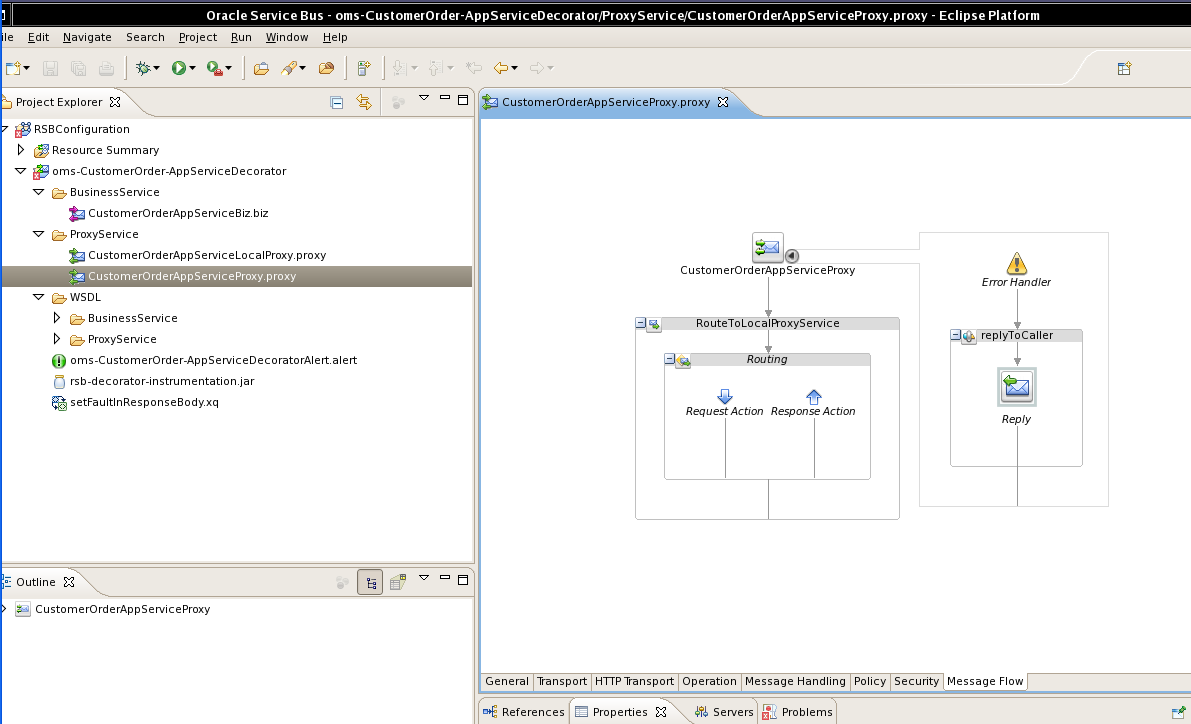Open the Help menu

pos(335,37)
